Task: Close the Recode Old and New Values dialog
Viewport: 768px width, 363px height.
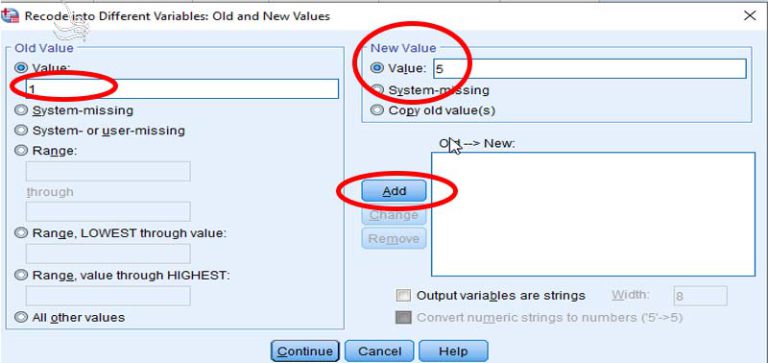Action: tap(749, 16)
